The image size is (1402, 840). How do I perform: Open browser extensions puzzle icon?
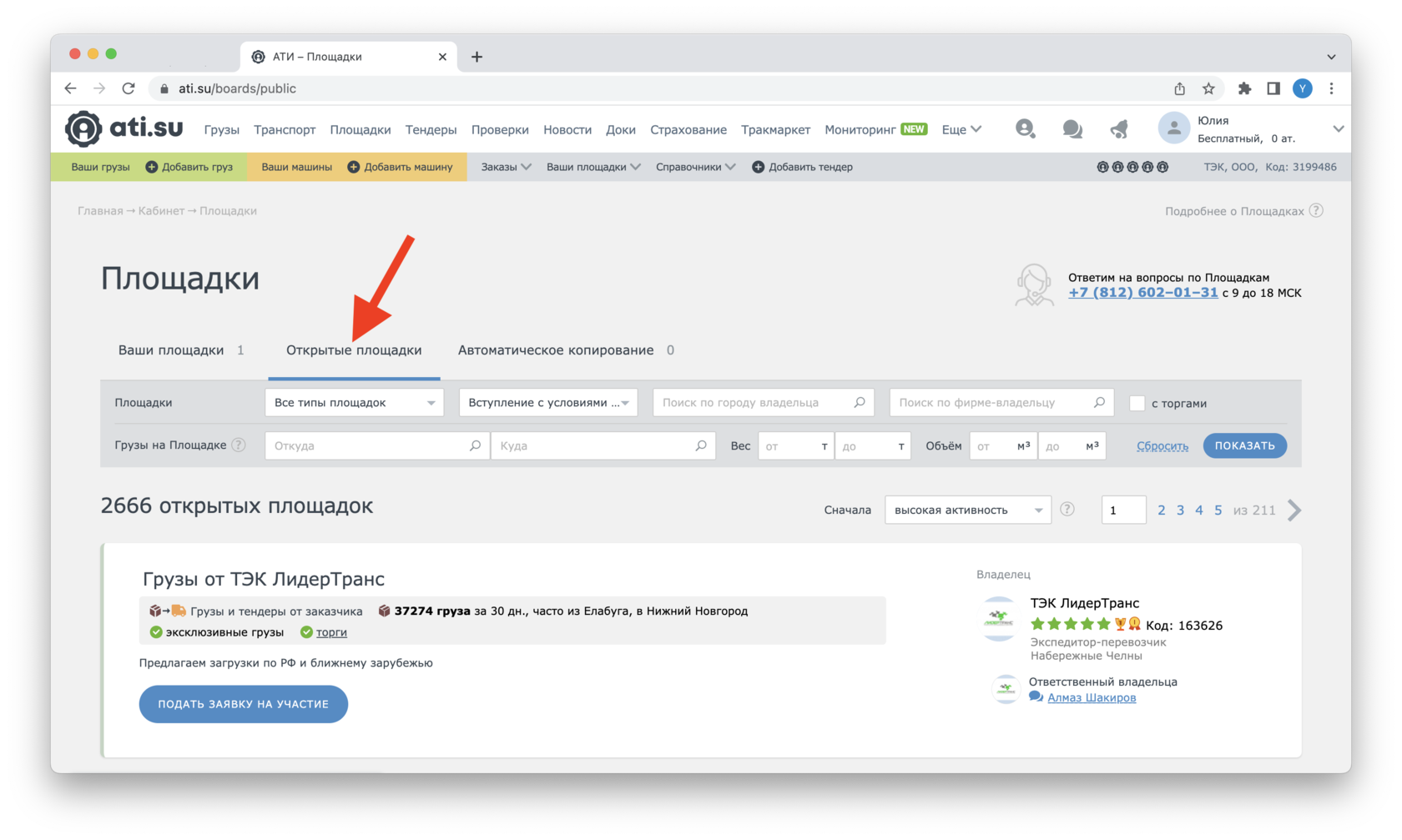(1244, 88)
